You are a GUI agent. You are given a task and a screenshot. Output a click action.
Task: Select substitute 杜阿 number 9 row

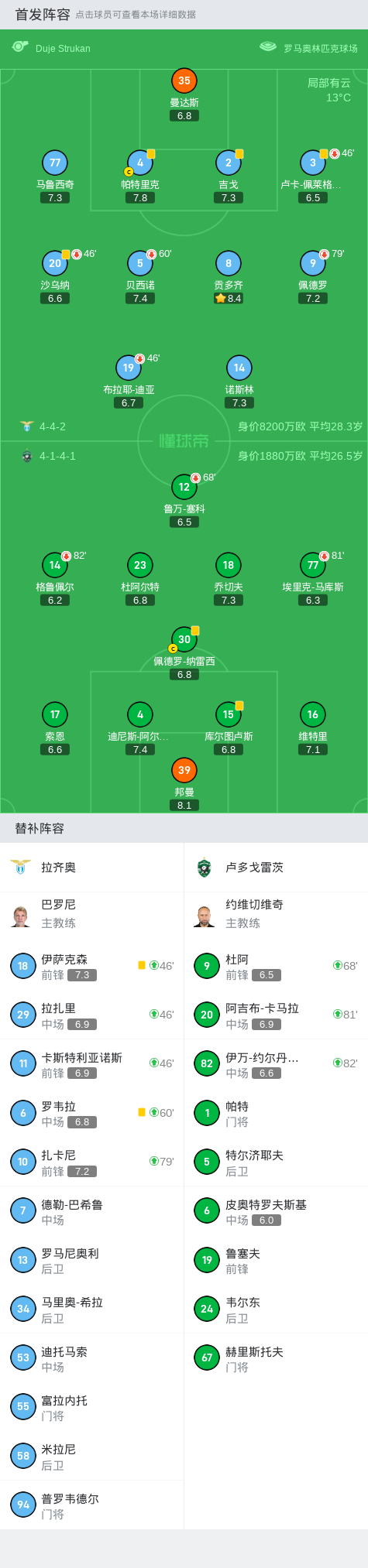coord(276,966)
